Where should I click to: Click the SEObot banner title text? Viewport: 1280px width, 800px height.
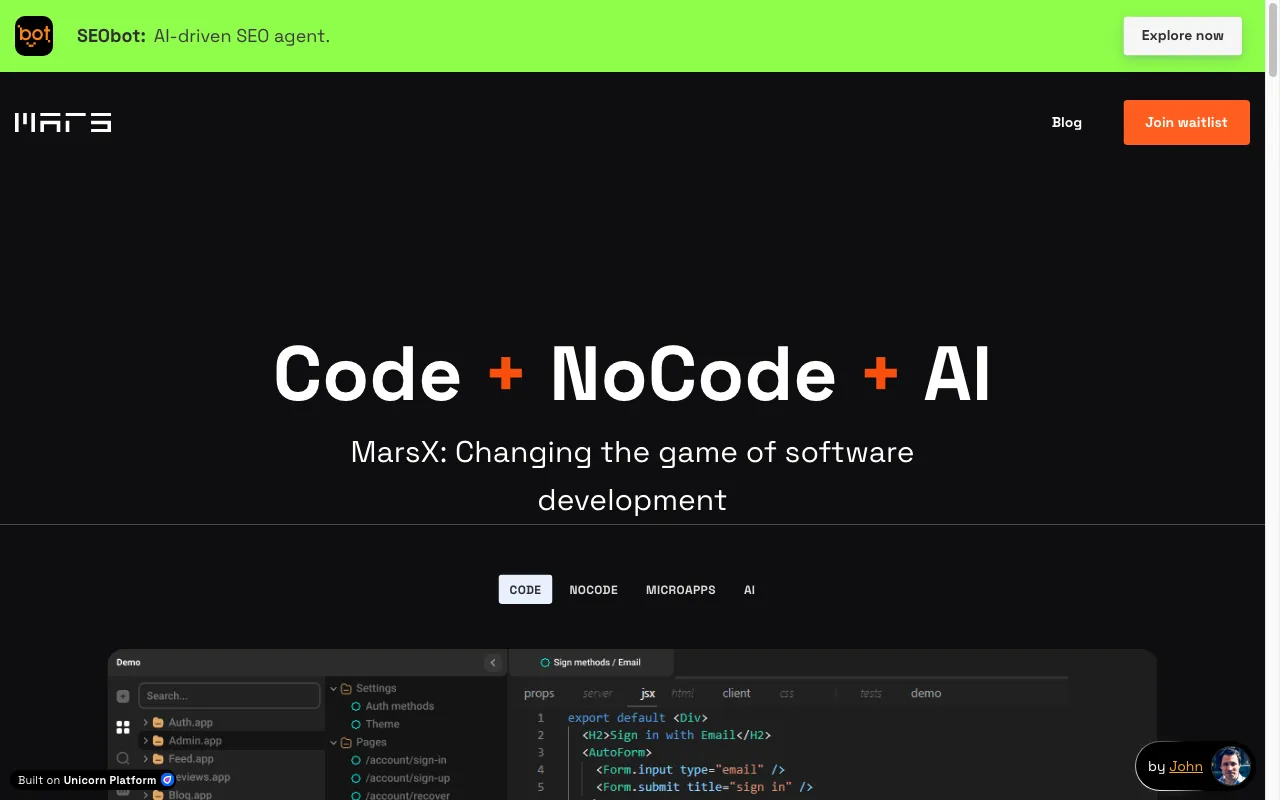pos(111,36)
